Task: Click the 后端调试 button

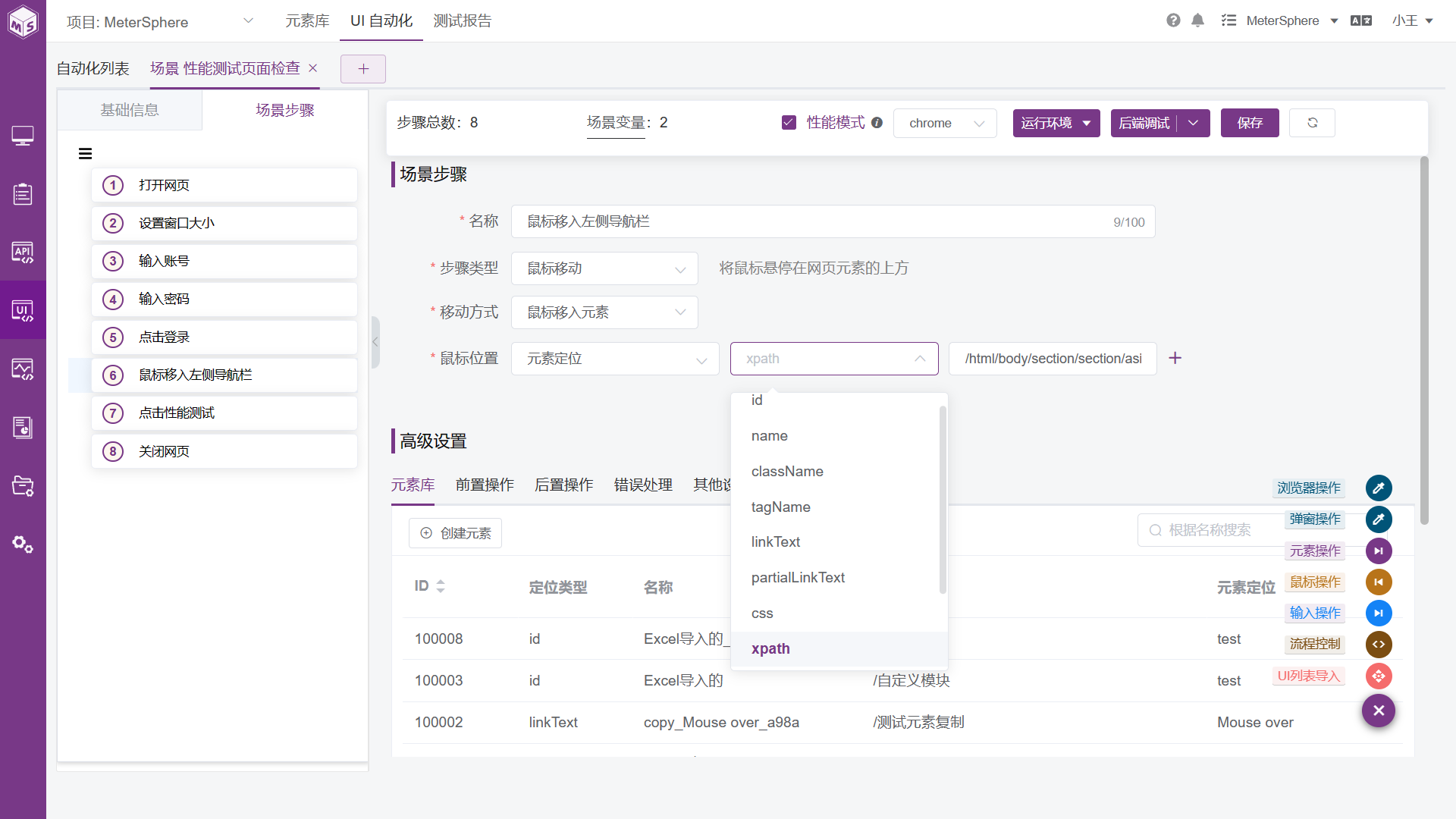Action: coord(1144,123)
